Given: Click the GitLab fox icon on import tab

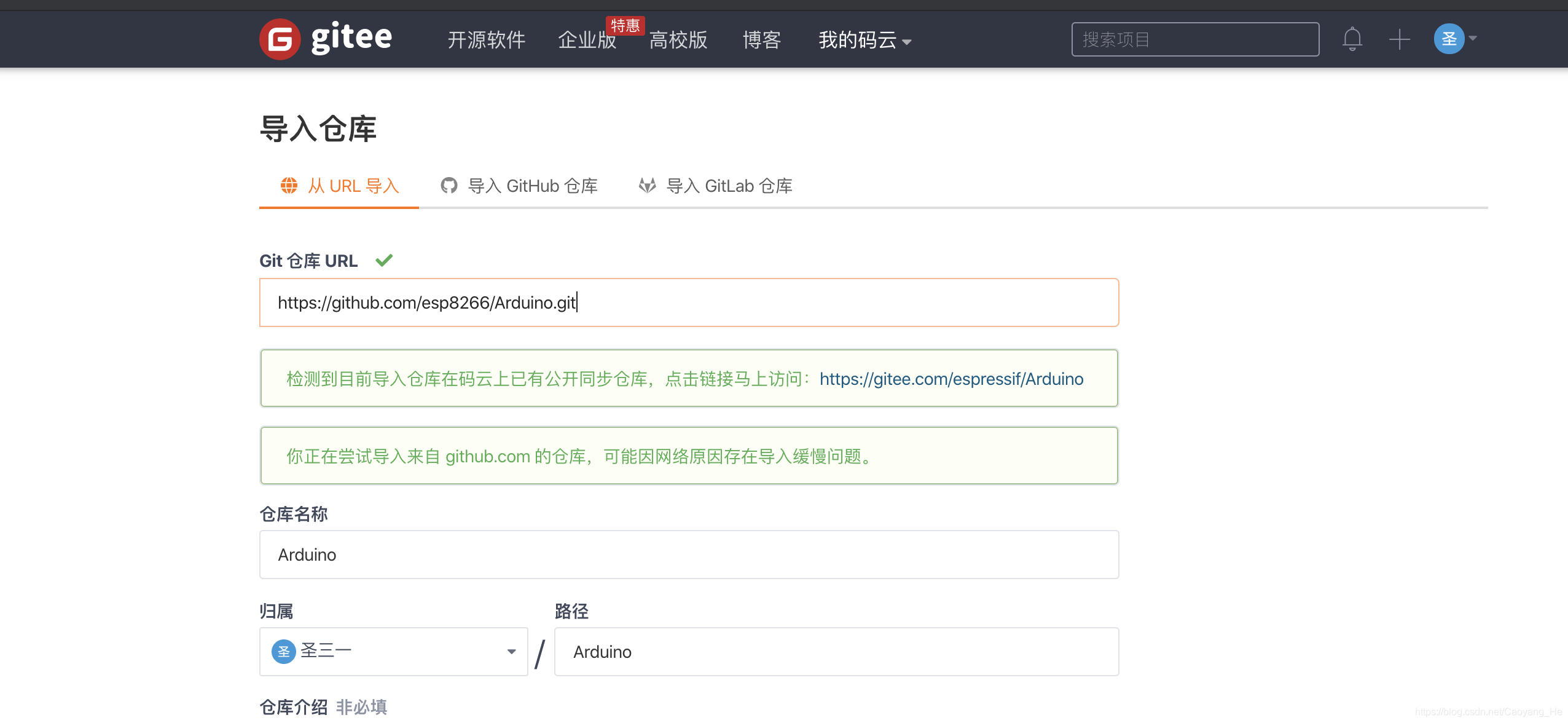Looking at the screenshot, I should [x=646, y=185].
